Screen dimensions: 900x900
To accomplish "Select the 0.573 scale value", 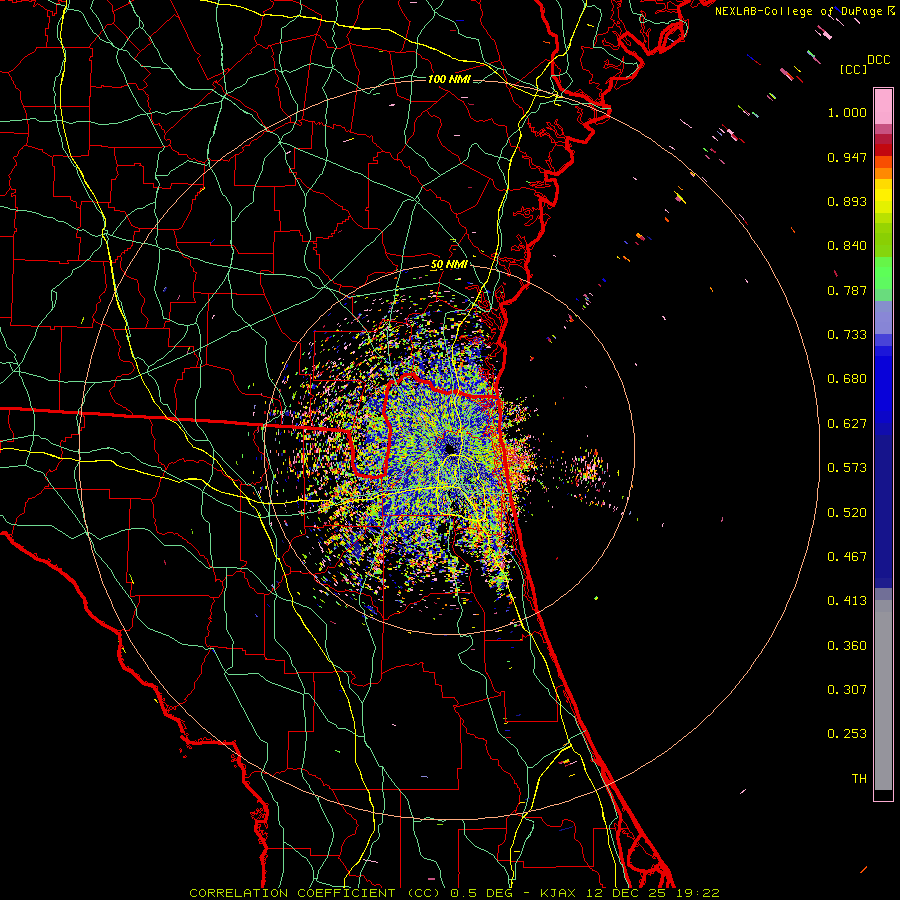I will [847, 468].
